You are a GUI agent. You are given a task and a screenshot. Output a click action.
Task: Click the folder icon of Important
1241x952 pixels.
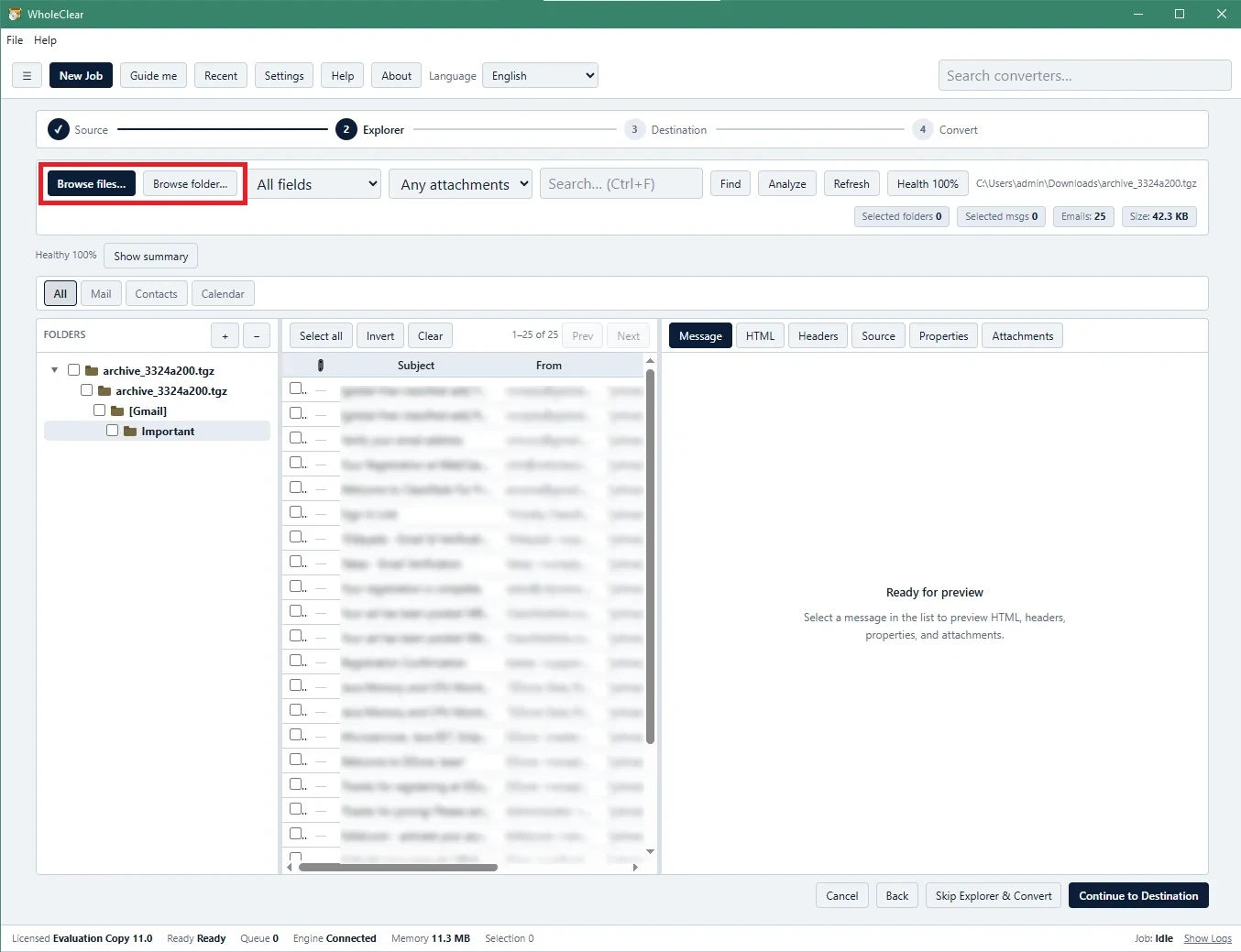click(130, 431)
